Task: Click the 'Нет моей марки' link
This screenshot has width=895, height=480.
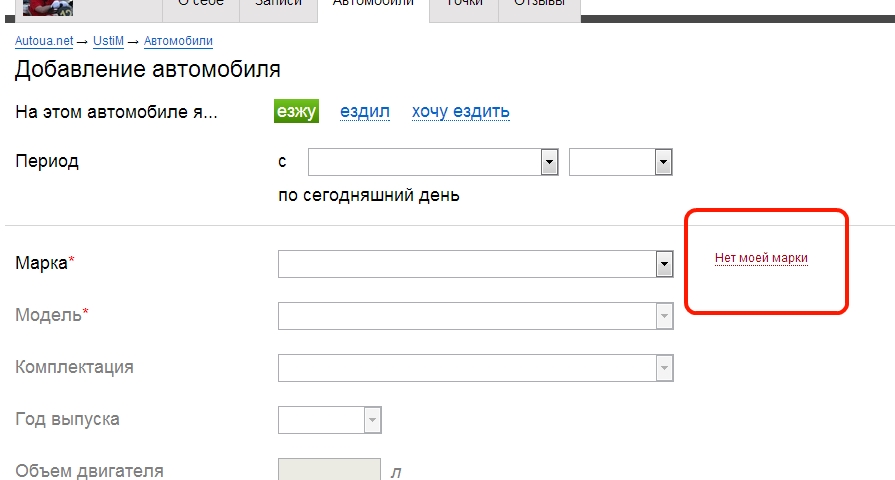Action: coord(761,258)
